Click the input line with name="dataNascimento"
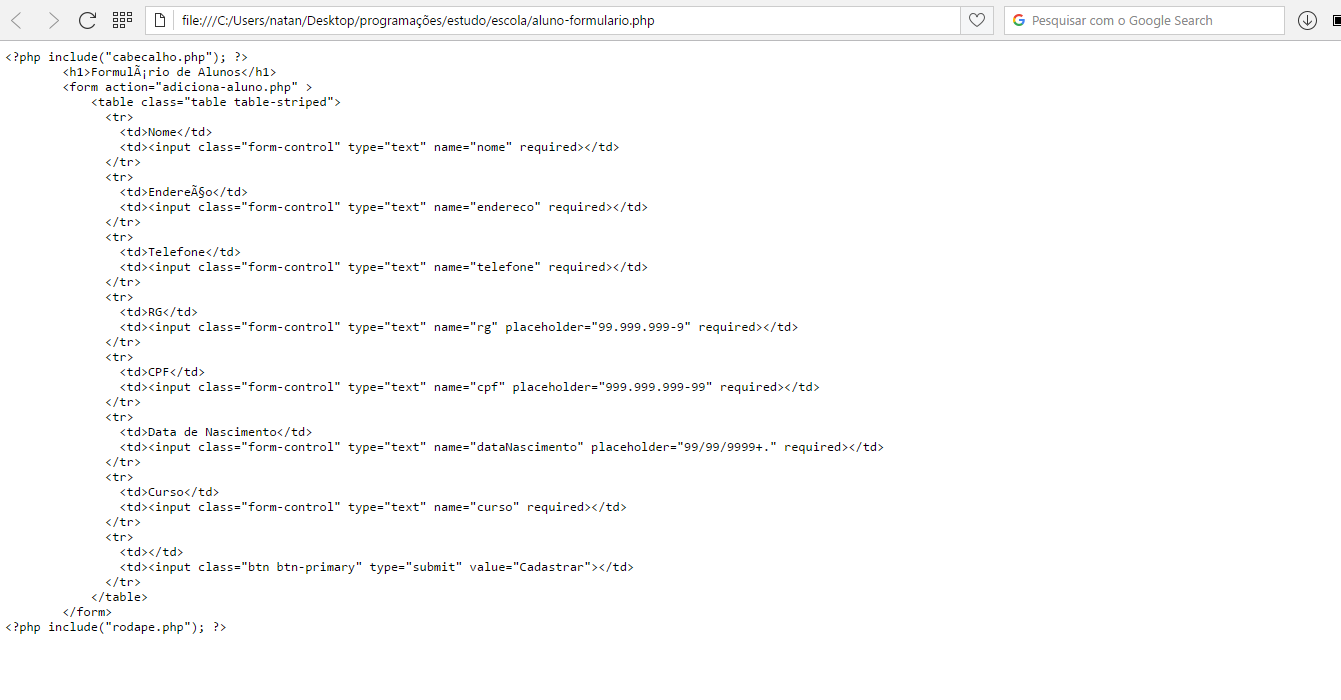The height and width of the screenshot is (700, 1341). pos(502,447)
